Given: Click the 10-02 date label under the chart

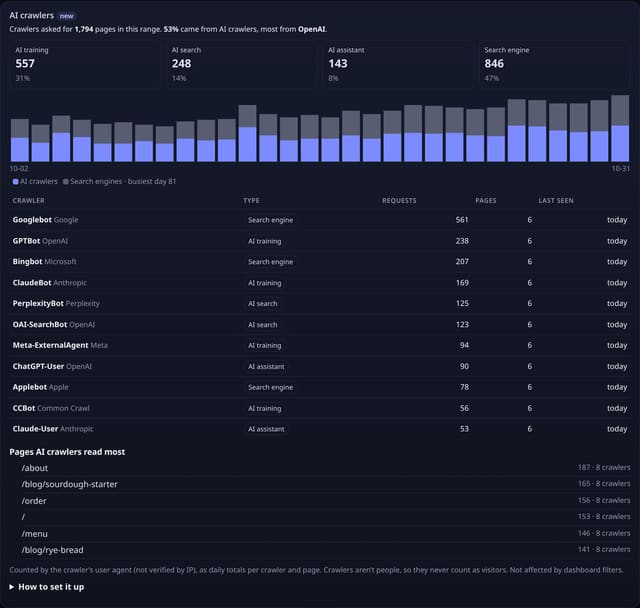Looking at the screenshot, I should pyautogui.click(x=19, y=169).
